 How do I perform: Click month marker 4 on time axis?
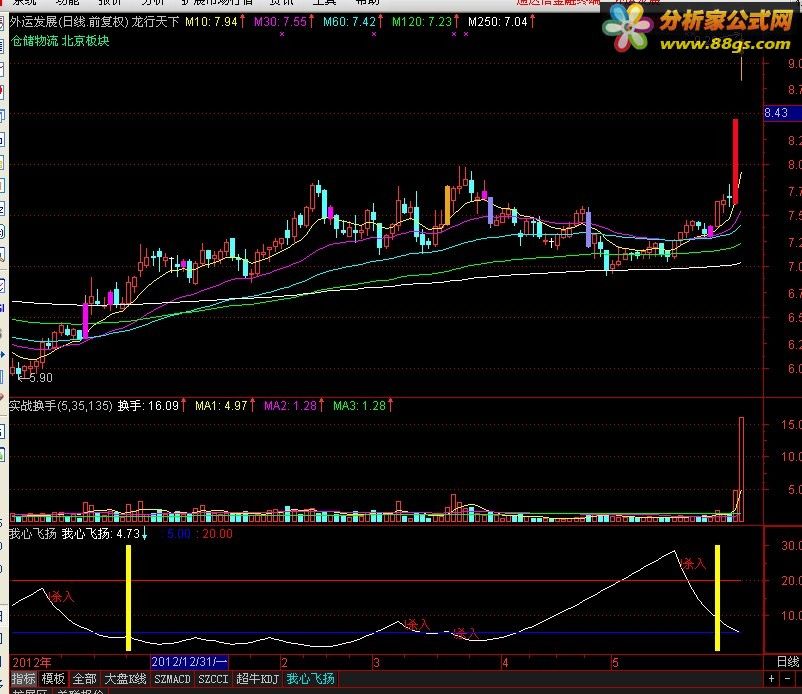[x=505, y=663]
